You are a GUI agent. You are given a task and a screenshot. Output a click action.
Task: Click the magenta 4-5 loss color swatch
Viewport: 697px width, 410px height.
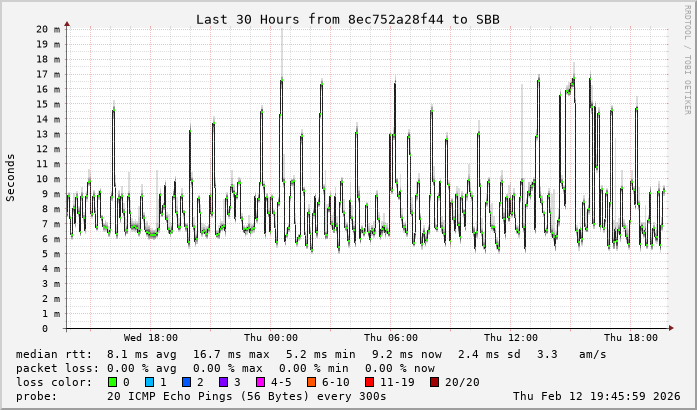(x=261, y=382)
